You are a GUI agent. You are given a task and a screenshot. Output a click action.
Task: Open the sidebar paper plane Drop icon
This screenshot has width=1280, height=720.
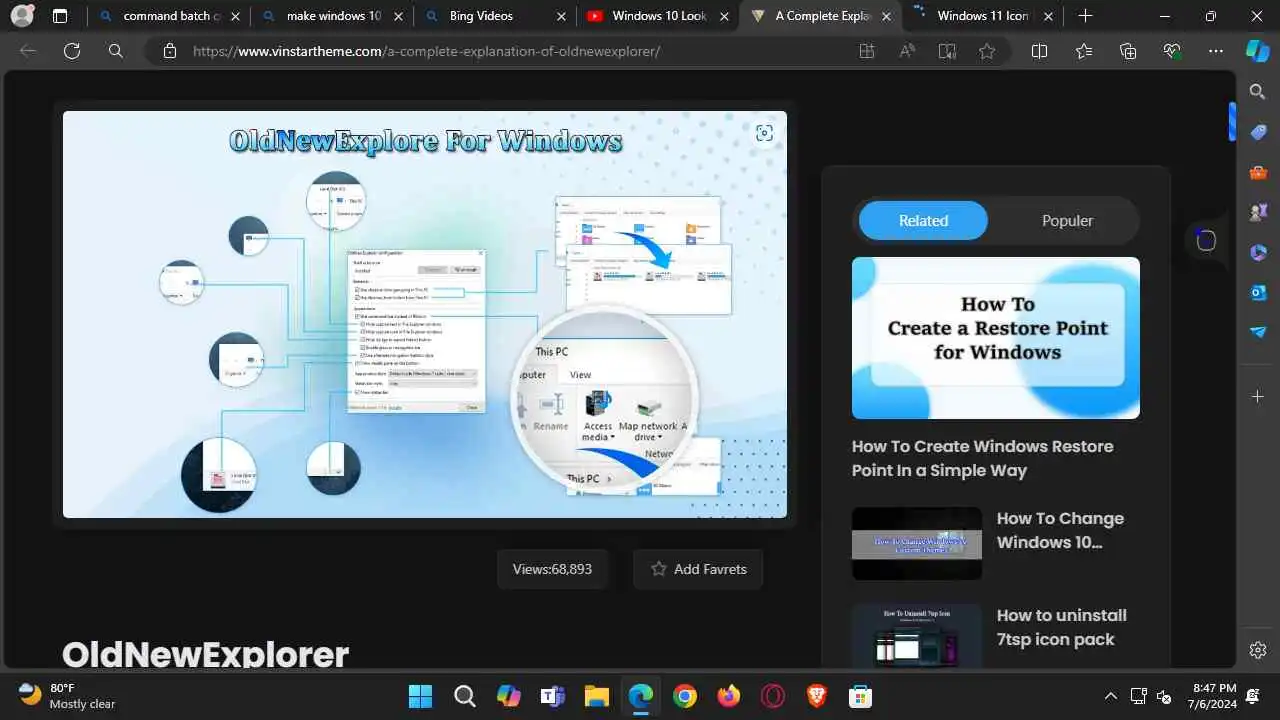[1258, 332]
